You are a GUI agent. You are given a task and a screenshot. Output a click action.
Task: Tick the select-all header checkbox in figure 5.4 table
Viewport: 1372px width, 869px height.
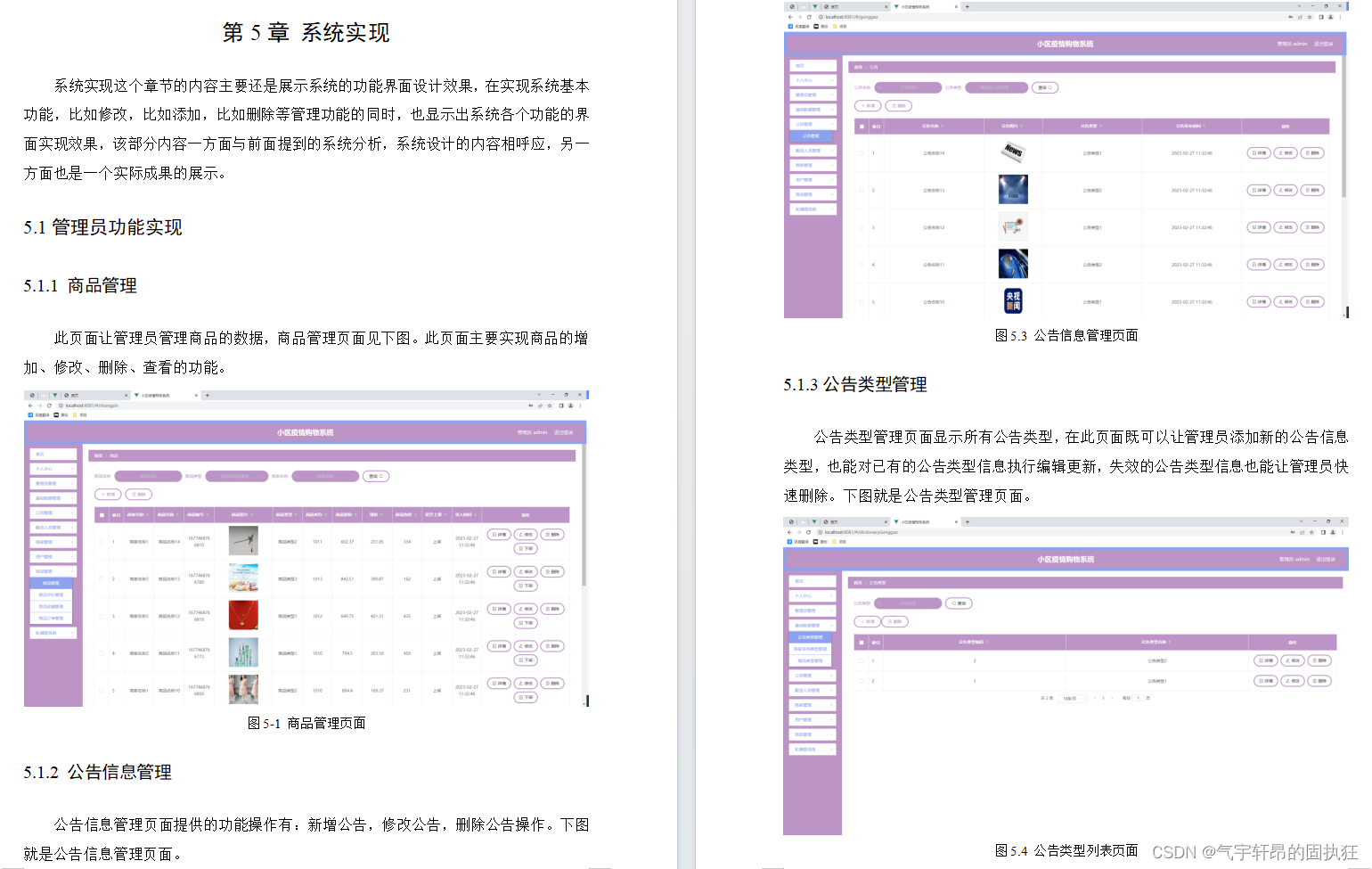pos(862,643)
